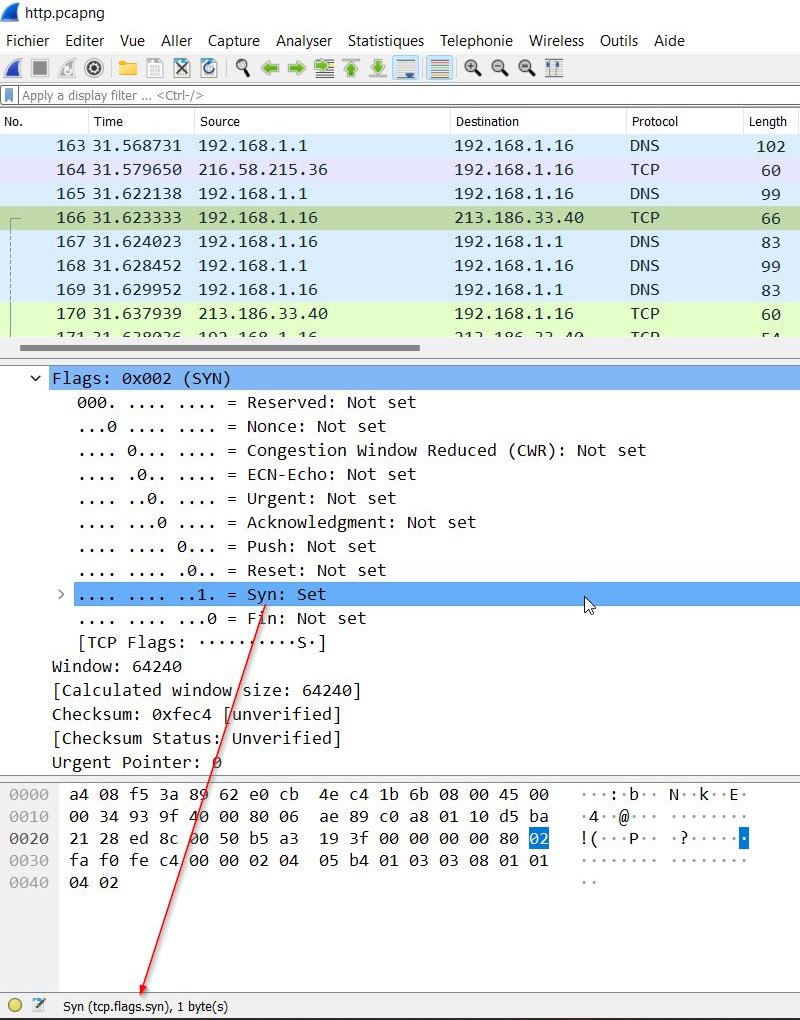Open the Editer menu
The height and width of the screenshot is (1020, 800).
pos(85,40)
